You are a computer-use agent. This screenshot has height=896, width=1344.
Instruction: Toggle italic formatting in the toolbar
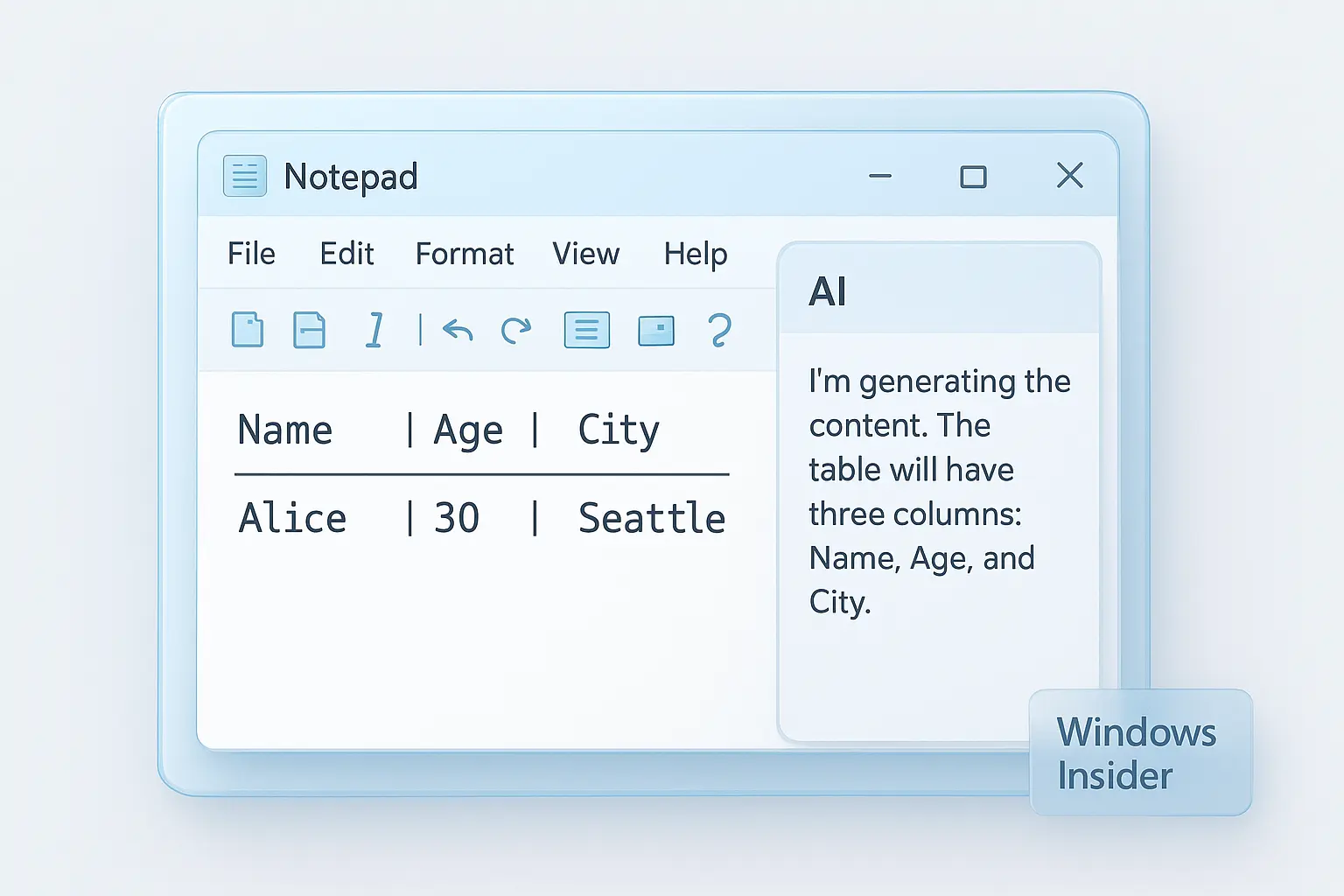[x=374, y=330]
